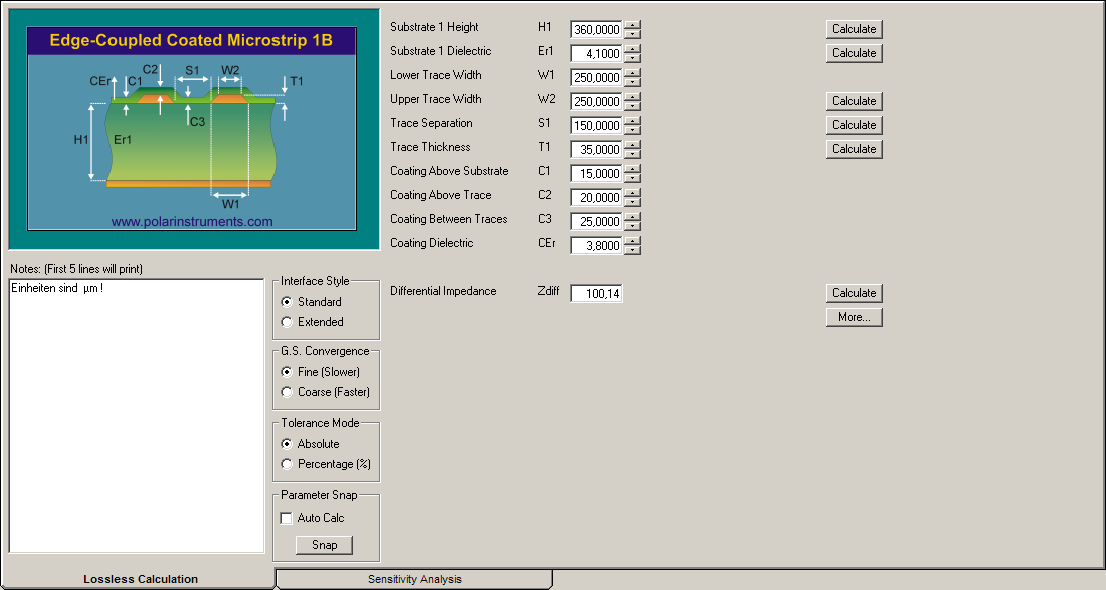Enable the Auto Calc checkbox
The height and width of the screenshot is (590, 1106).
(x=286, y=518)
